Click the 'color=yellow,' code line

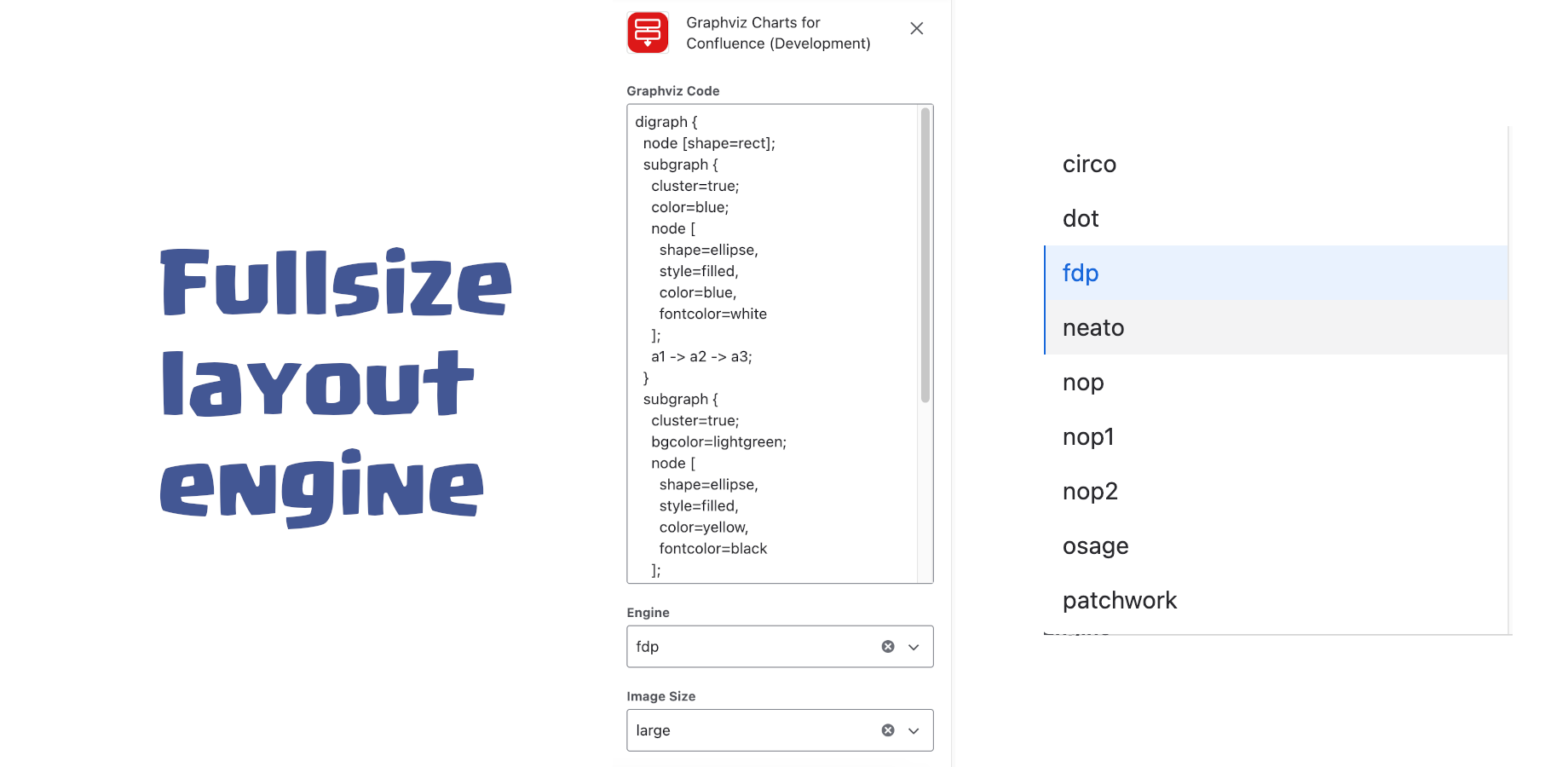[704, 528]
